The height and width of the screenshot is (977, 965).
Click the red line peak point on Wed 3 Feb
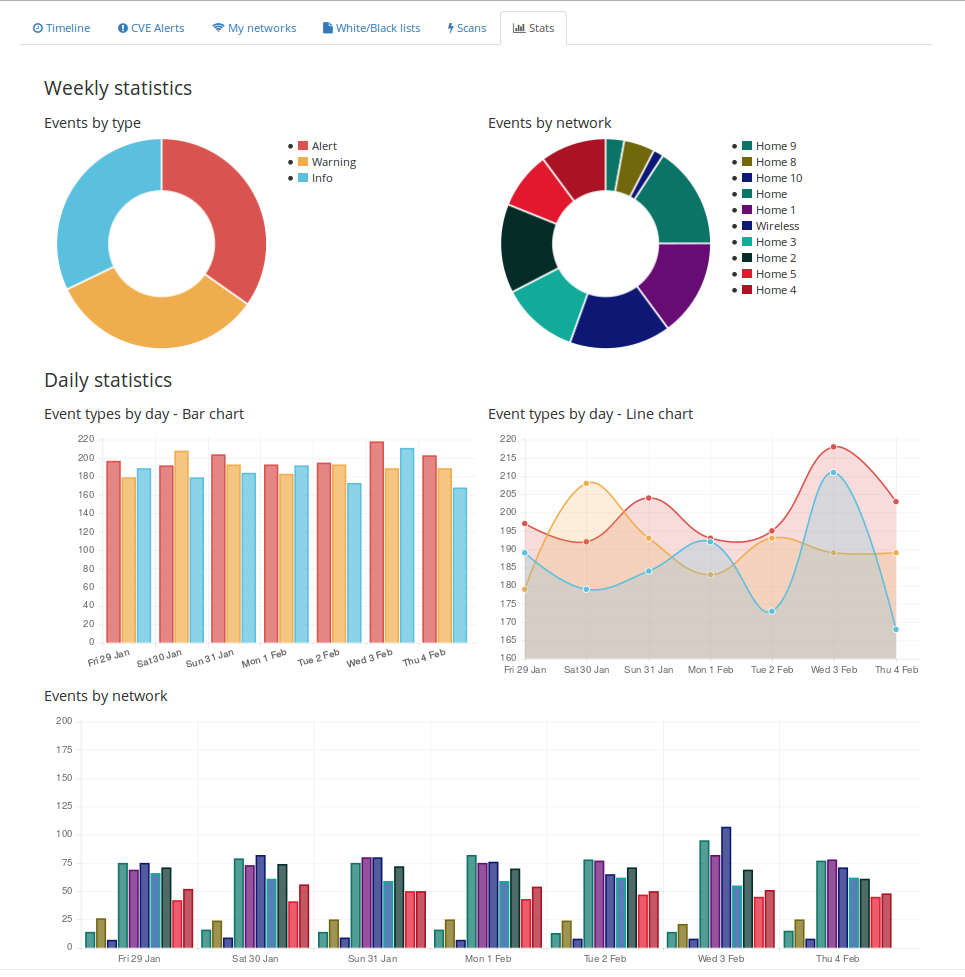pos(834,447)
